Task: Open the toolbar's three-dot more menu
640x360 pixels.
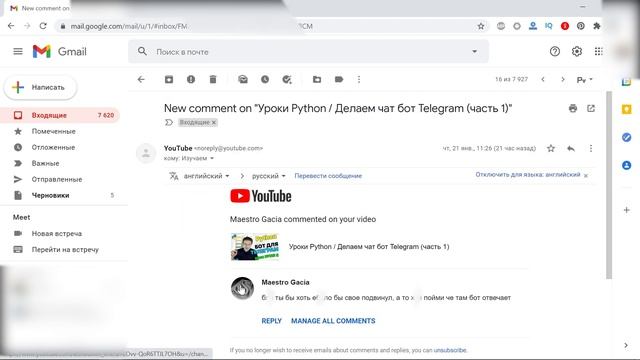Action: click(x=359, y=80)
